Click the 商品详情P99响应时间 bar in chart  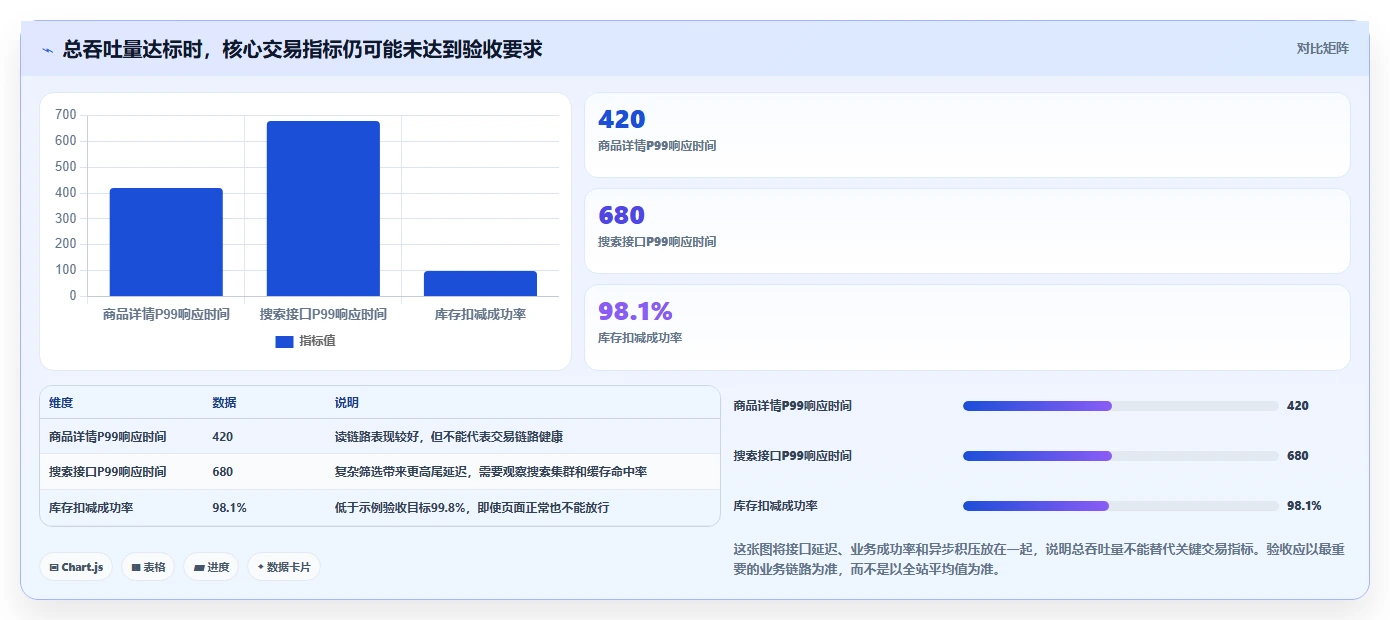pyautogui.click(x=166, y=242)
